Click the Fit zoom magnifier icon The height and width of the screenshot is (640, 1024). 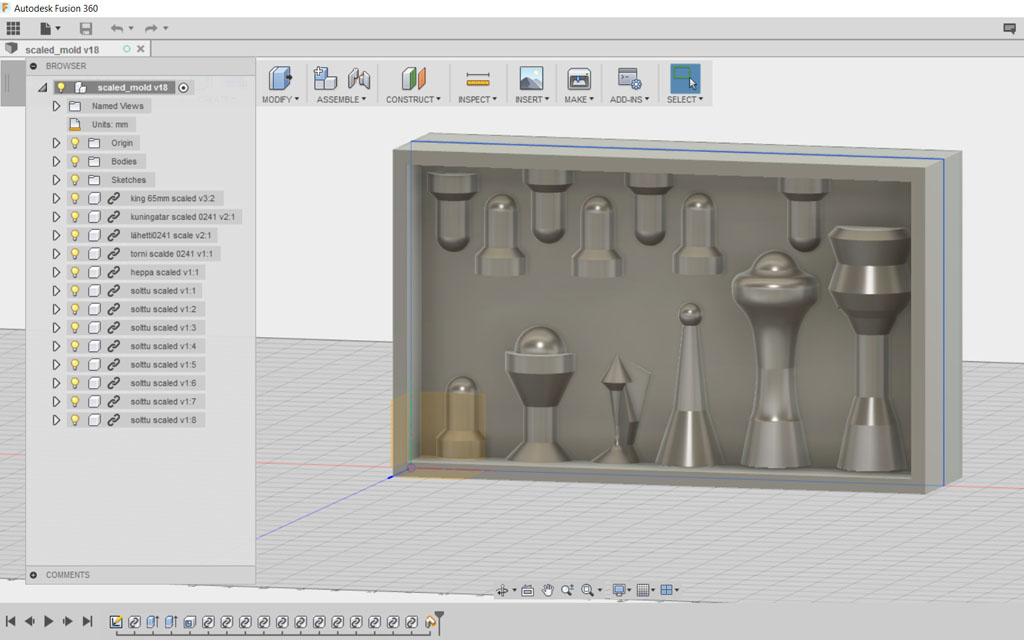tap(587, 590)
